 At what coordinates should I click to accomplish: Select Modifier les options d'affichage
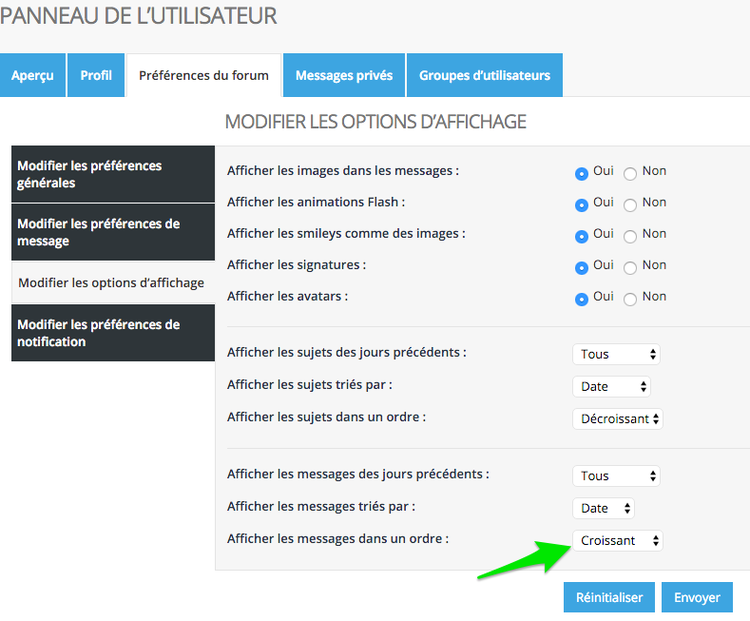pyautogui.click(x=113, y=283)
